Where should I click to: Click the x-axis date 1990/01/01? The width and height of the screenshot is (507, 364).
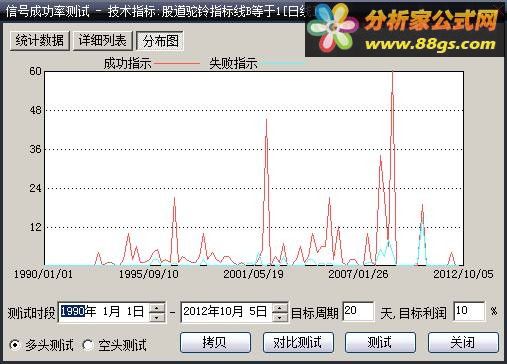[43, 274]
